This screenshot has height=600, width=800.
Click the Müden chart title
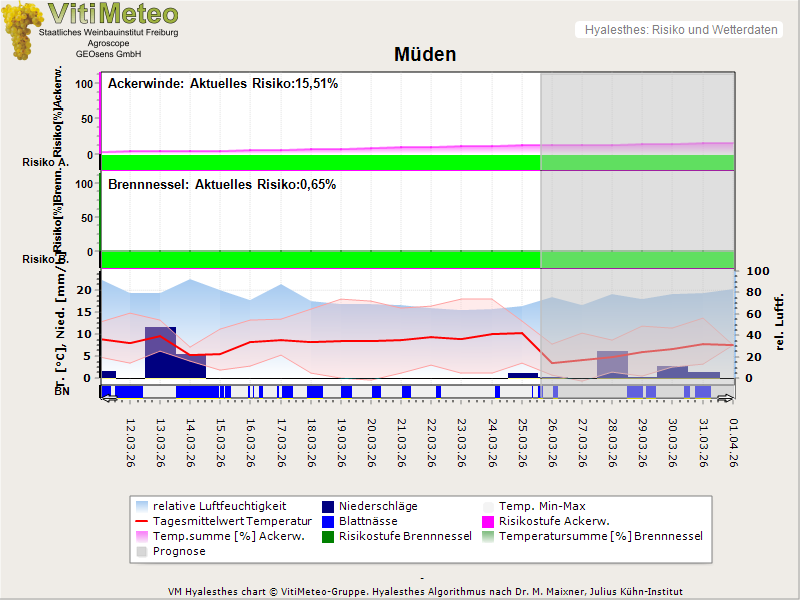[425, 55]
